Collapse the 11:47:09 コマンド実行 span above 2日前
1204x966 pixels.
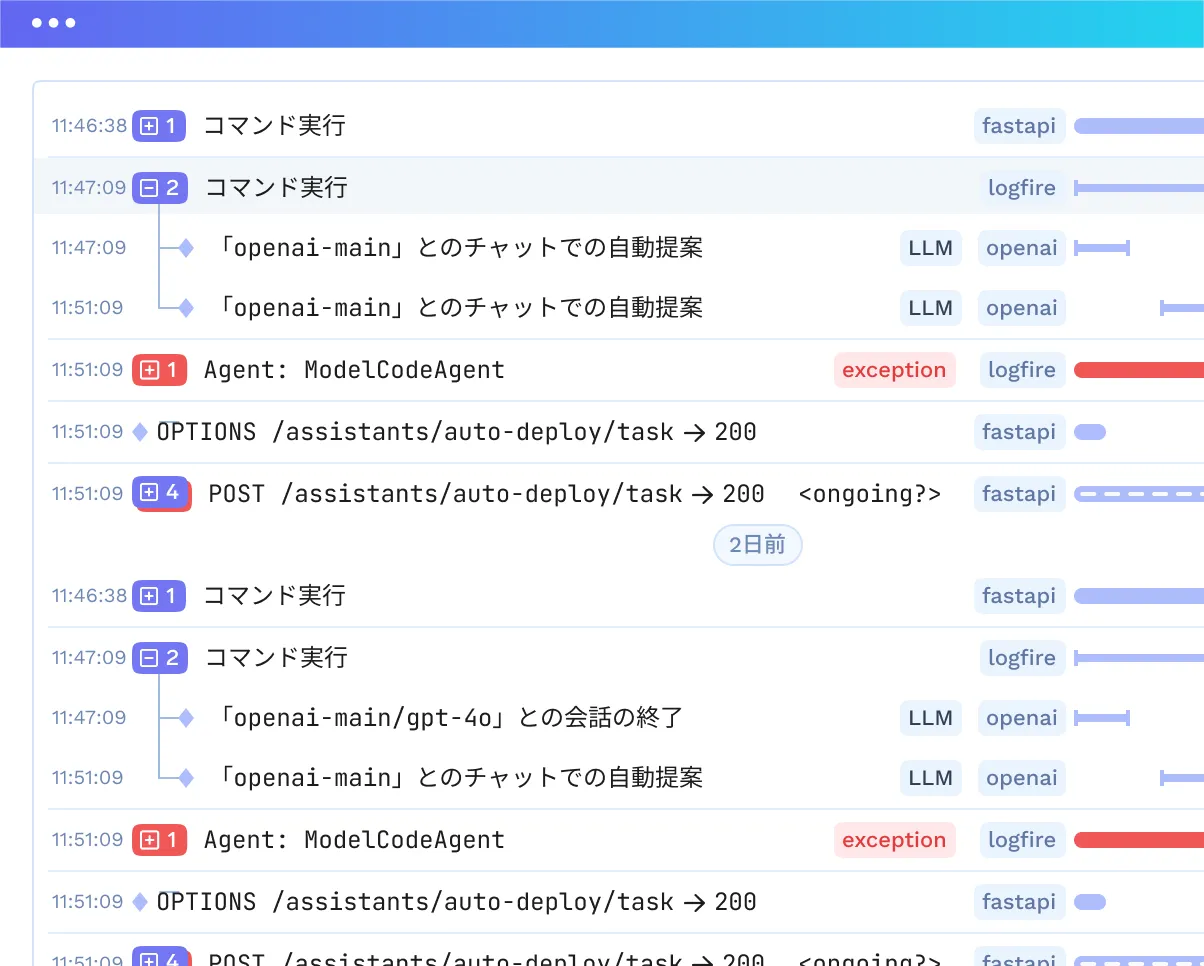click(x=160, y=187)
